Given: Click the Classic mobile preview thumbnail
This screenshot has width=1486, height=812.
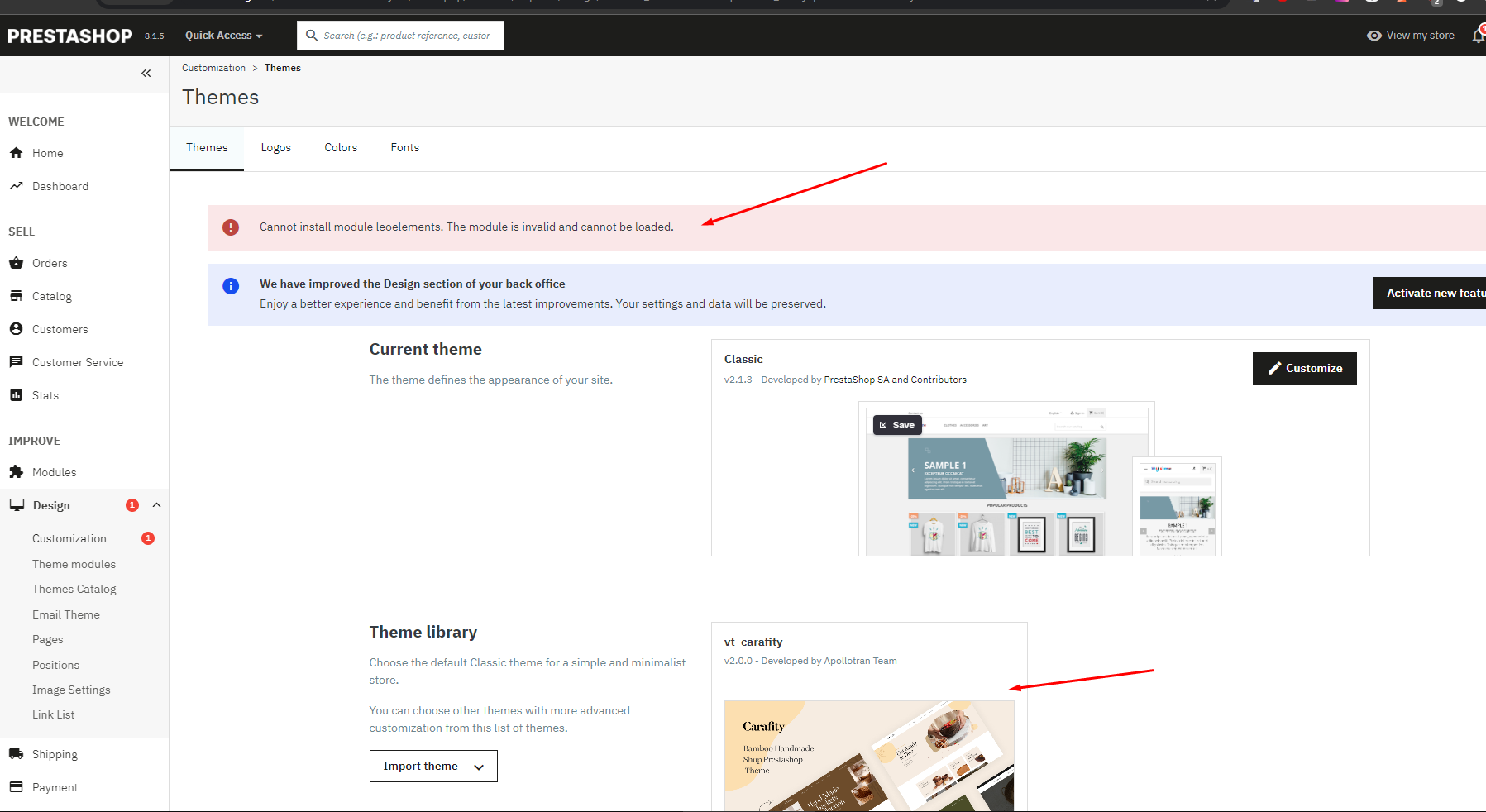Looking at the screenshot, I should [1178, 506].
